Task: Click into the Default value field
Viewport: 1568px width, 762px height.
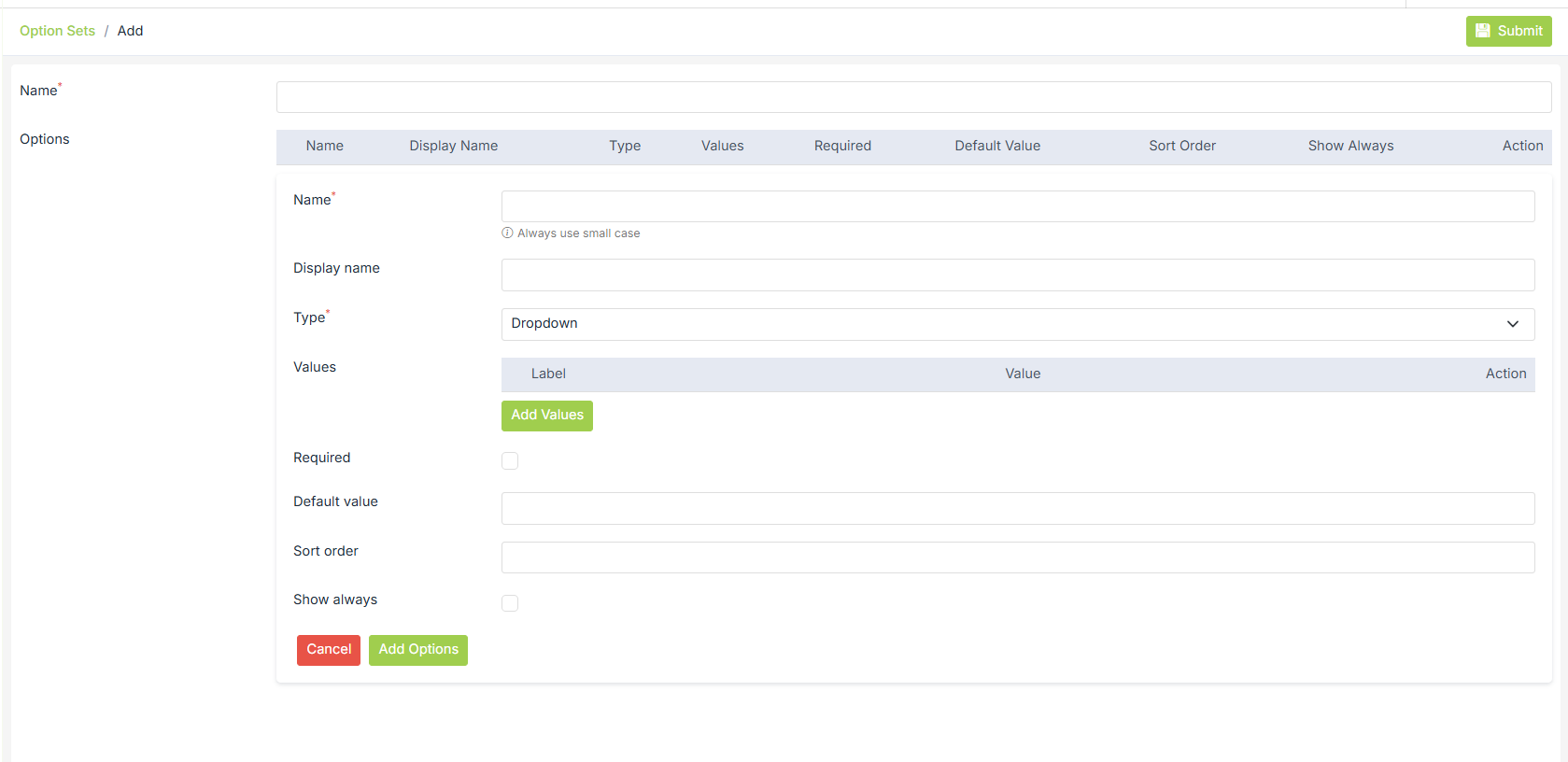Action: point(1016,509)
